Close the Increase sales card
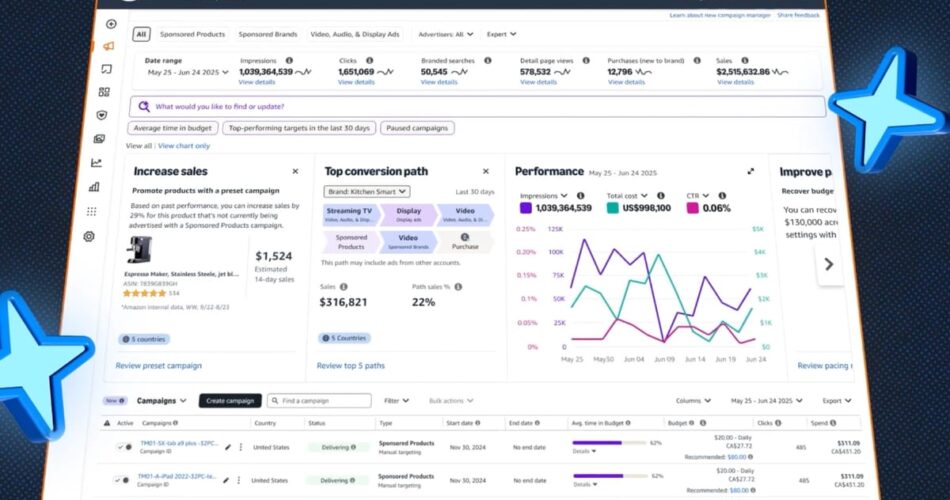Screen dimensions: 950x500 pyautogui.click(x=295, y=171)
